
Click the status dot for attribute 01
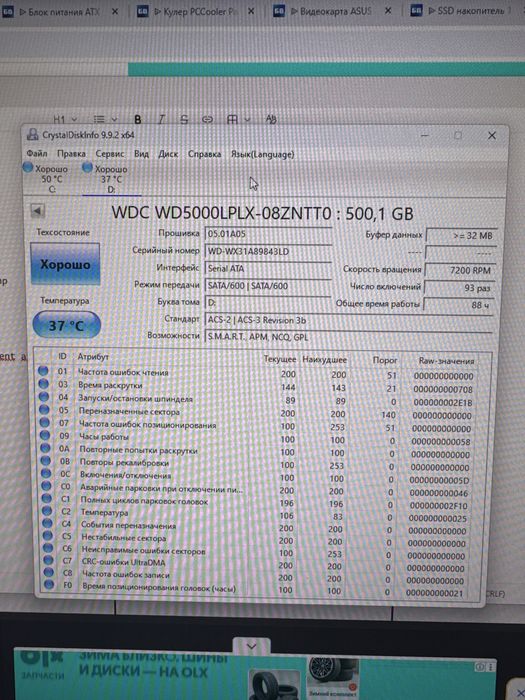[x=43, y=371]
